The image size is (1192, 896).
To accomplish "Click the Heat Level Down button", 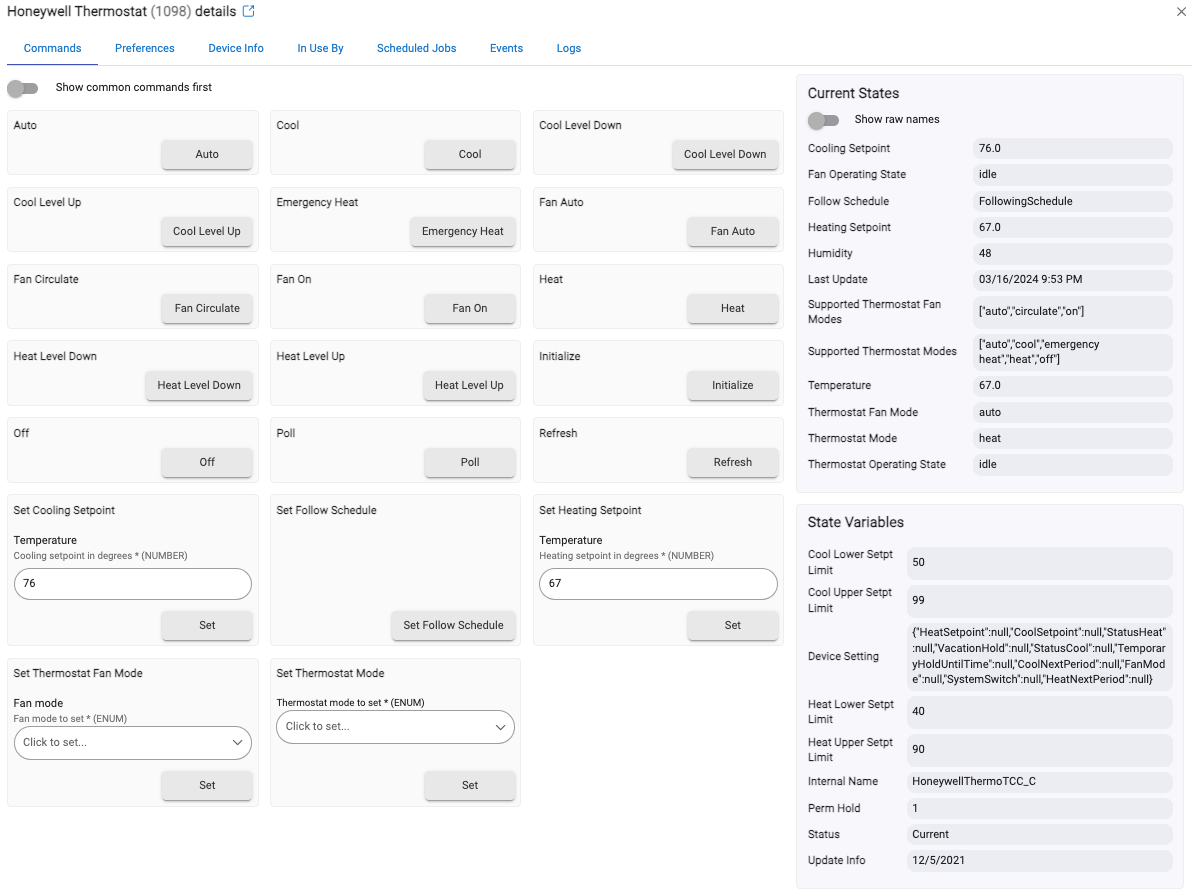I will [x=199, y=385].
